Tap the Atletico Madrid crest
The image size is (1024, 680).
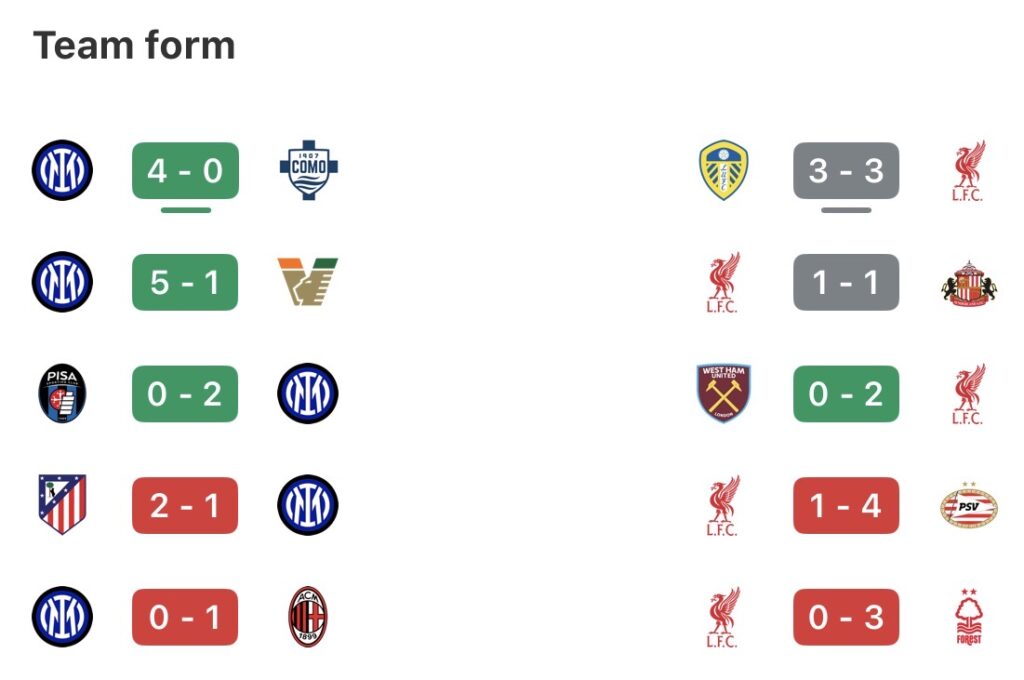point(62,505)
